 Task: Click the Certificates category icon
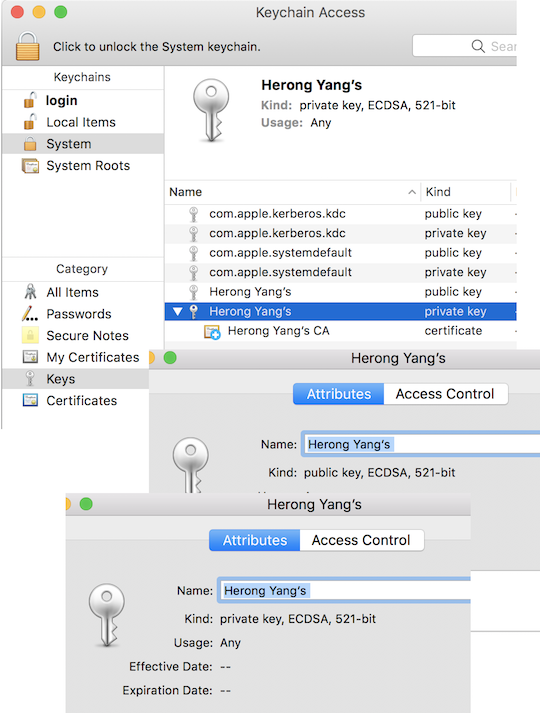(x=30, y=400)
